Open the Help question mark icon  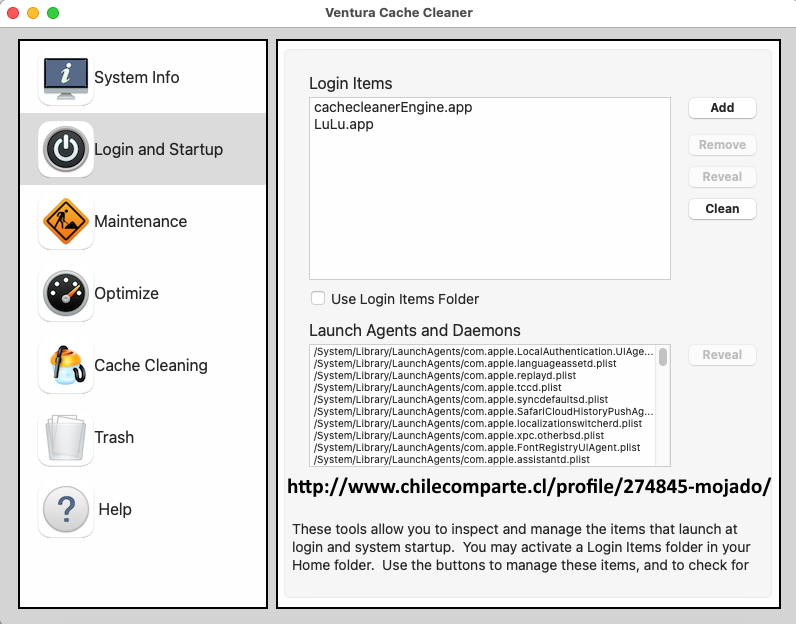point(66,509)
